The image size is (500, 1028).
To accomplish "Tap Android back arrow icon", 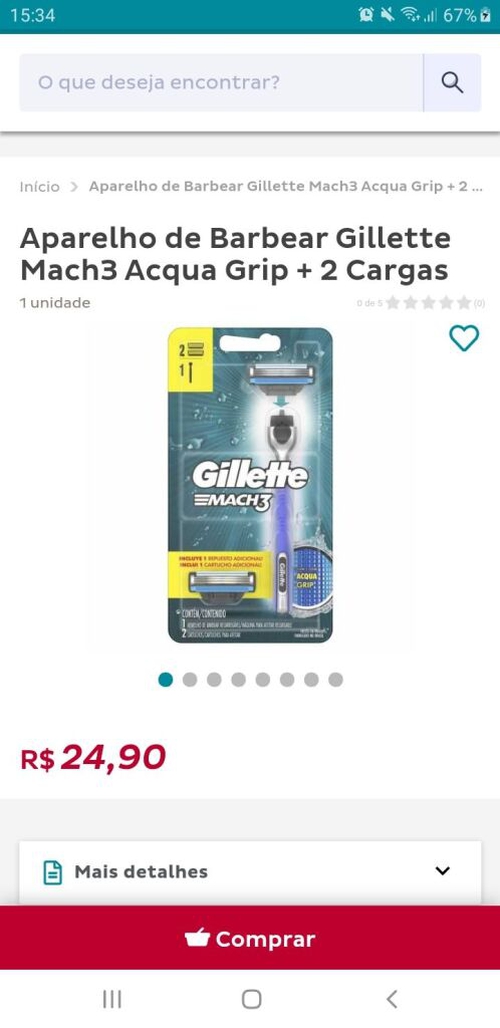I will pyautogui.click(x=391, y=998).
